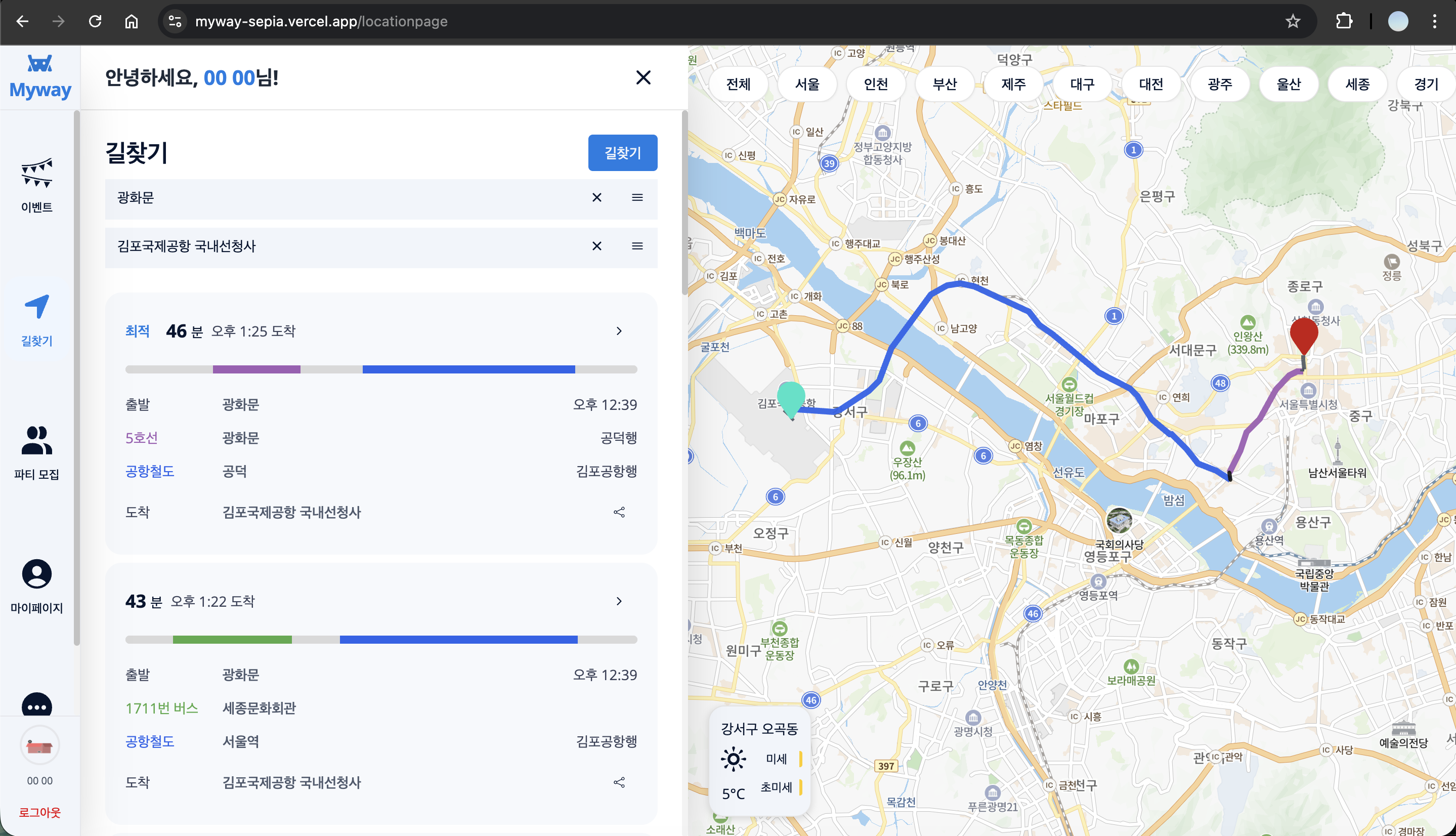Click the chat bubble icon in sidebar

coord(37,706)
